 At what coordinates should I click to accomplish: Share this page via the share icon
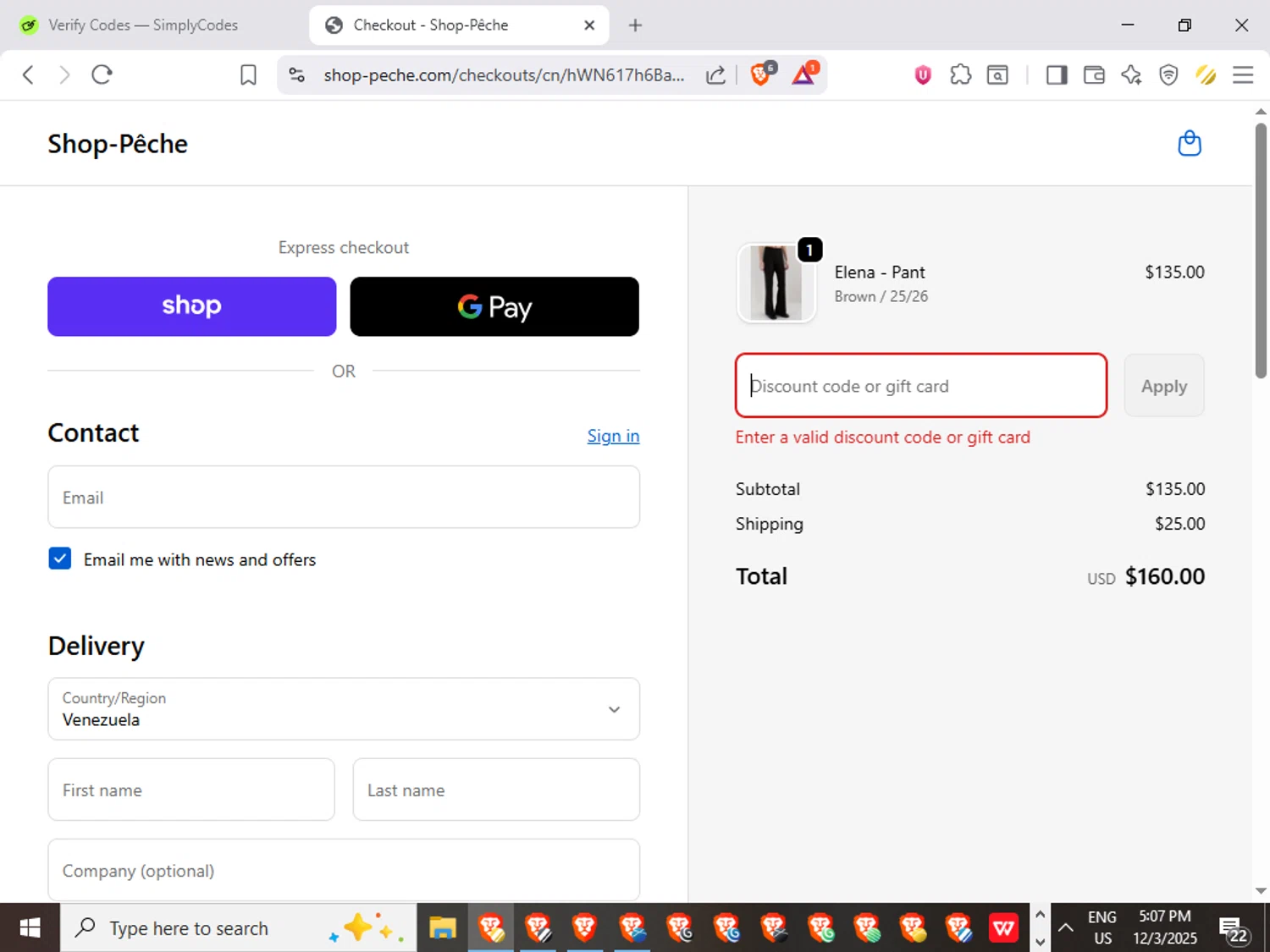[x=715, y=75]
